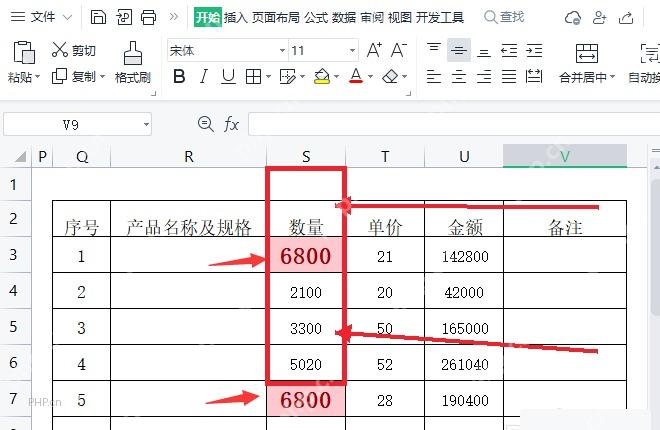Switch to the 审阅 ribbon tab
660x430 pixels.
[372, 17]
